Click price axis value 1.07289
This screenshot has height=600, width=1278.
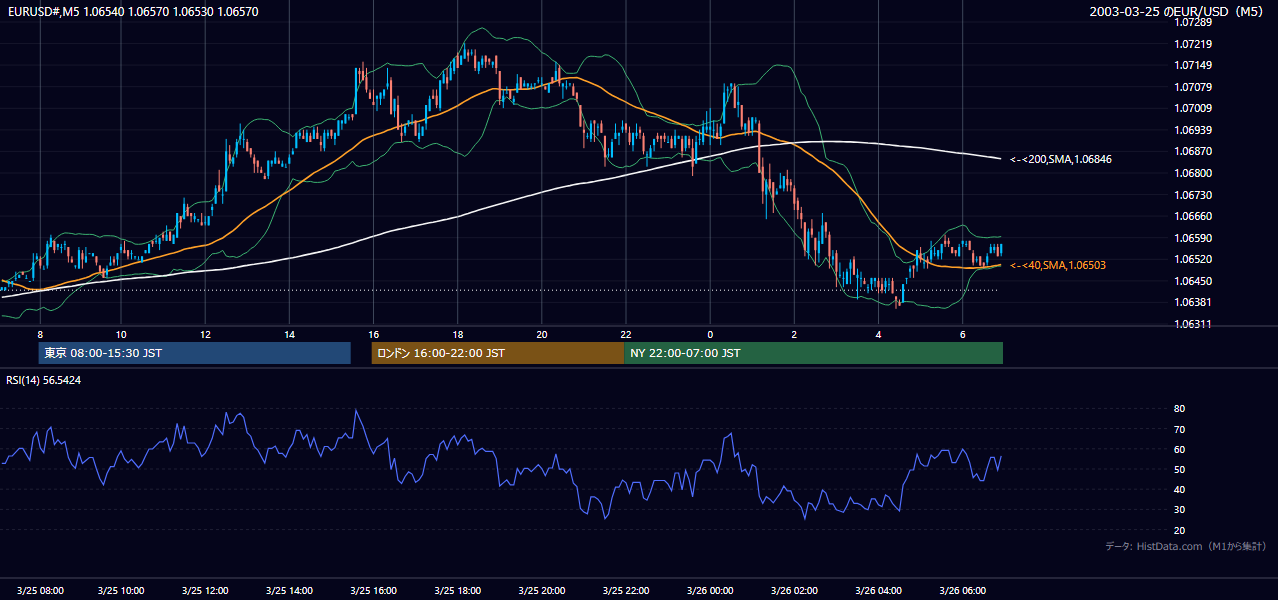[x=1193, y=22]
